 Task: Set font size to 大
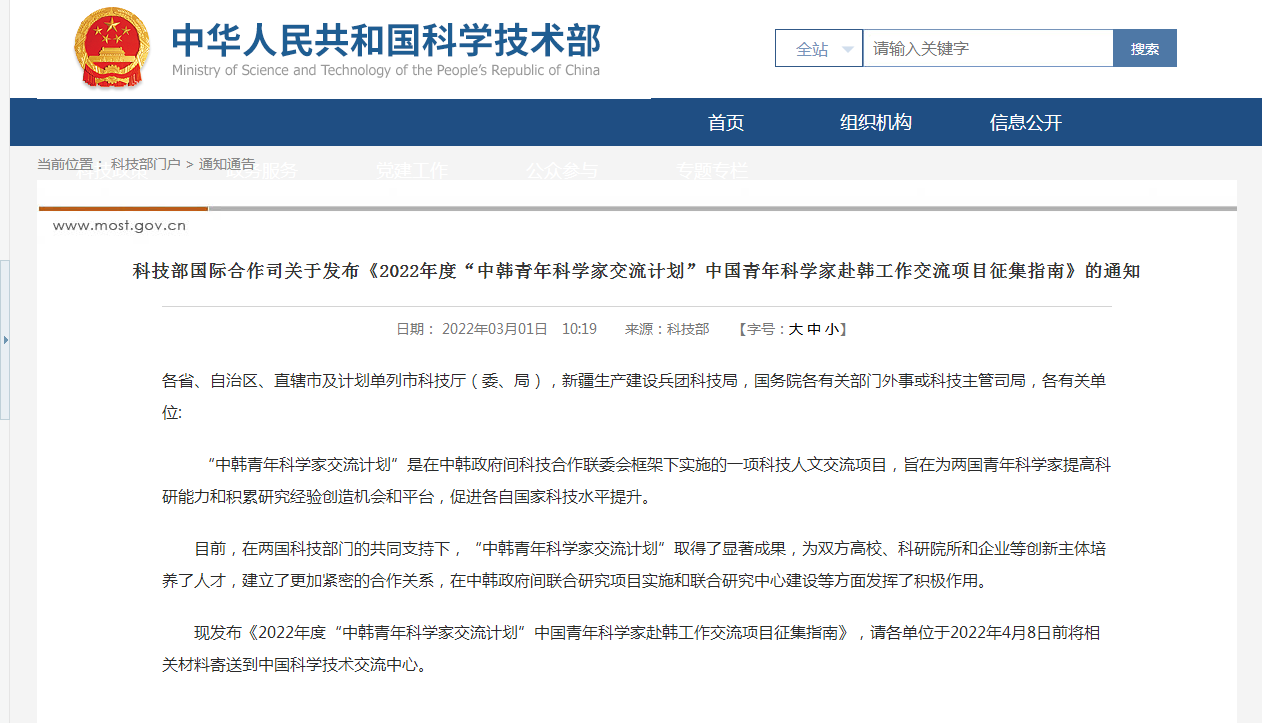tap(796, 329)
